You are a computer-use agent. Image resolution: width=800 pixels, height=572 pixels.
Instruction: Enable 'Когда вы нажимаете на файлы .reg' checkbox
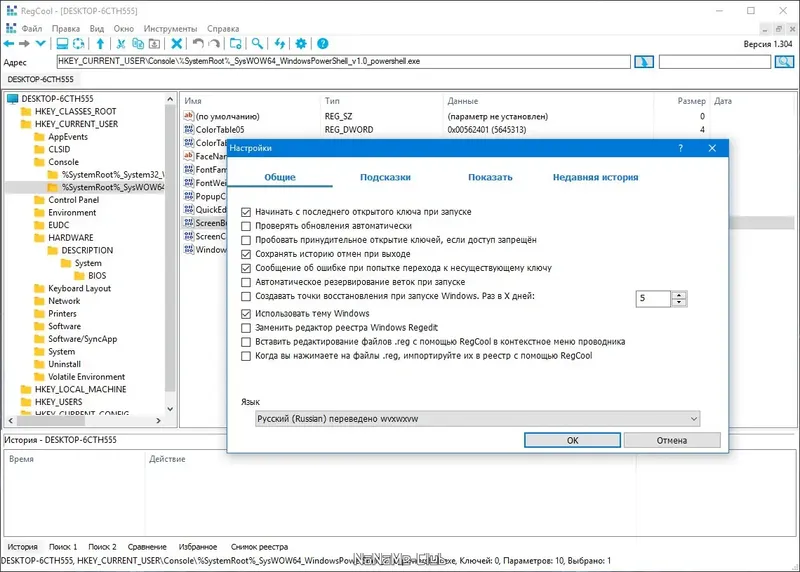(246, 356)
